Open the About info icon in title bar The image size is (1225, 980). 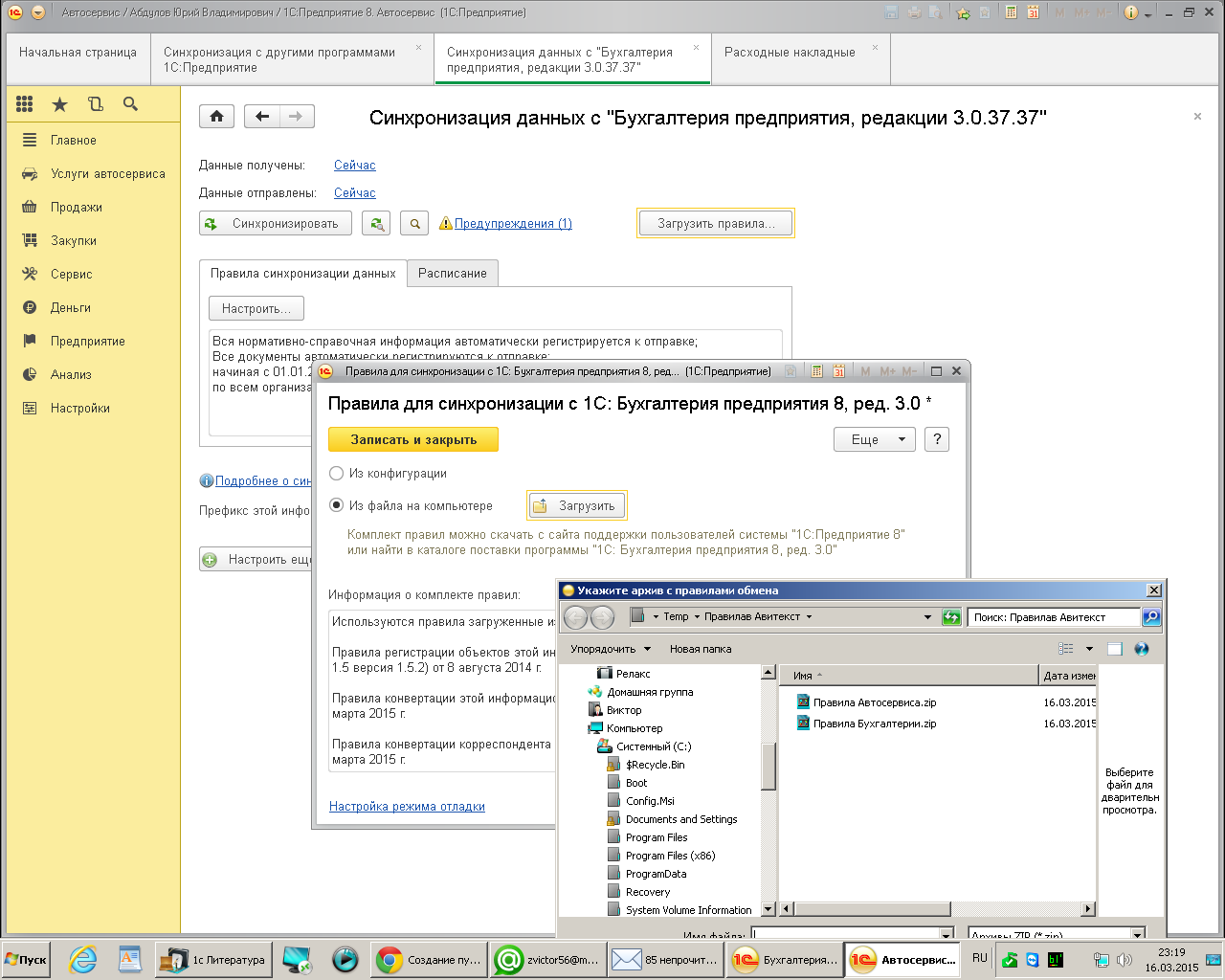tap(1131, 12)
